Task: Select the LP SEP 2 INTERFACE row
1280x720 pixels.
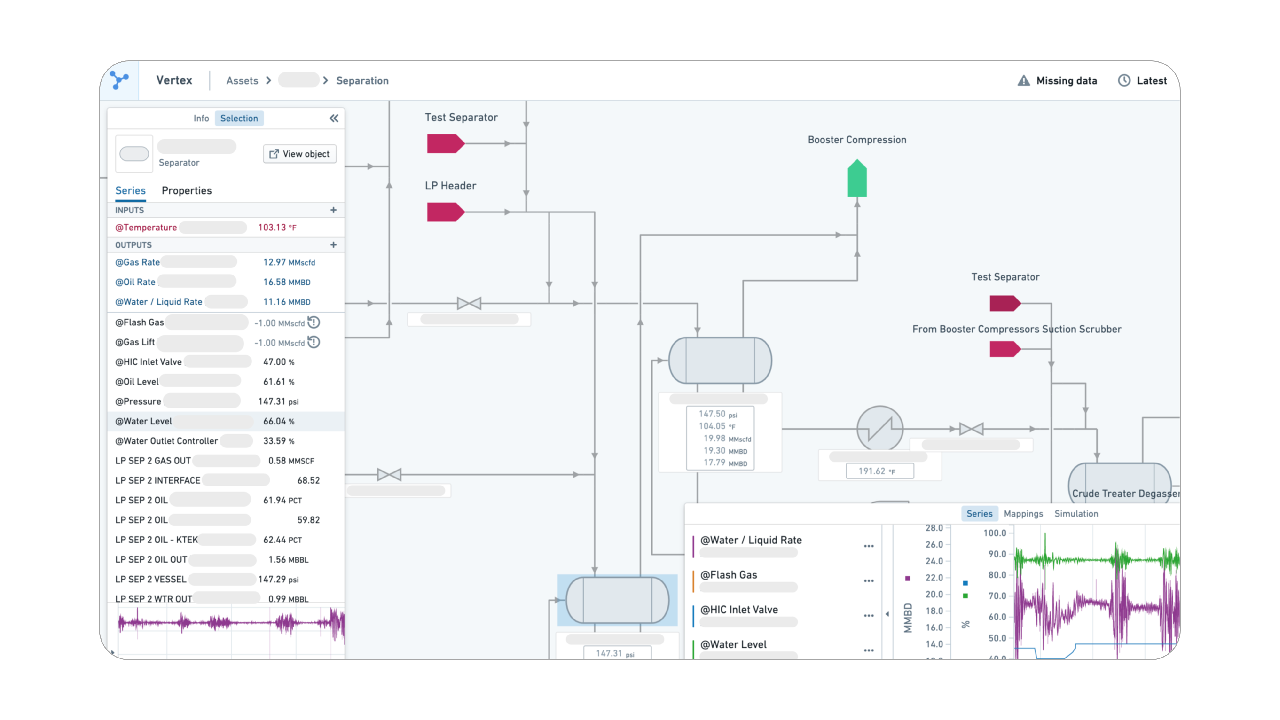Action: click(x=226, y=480)
